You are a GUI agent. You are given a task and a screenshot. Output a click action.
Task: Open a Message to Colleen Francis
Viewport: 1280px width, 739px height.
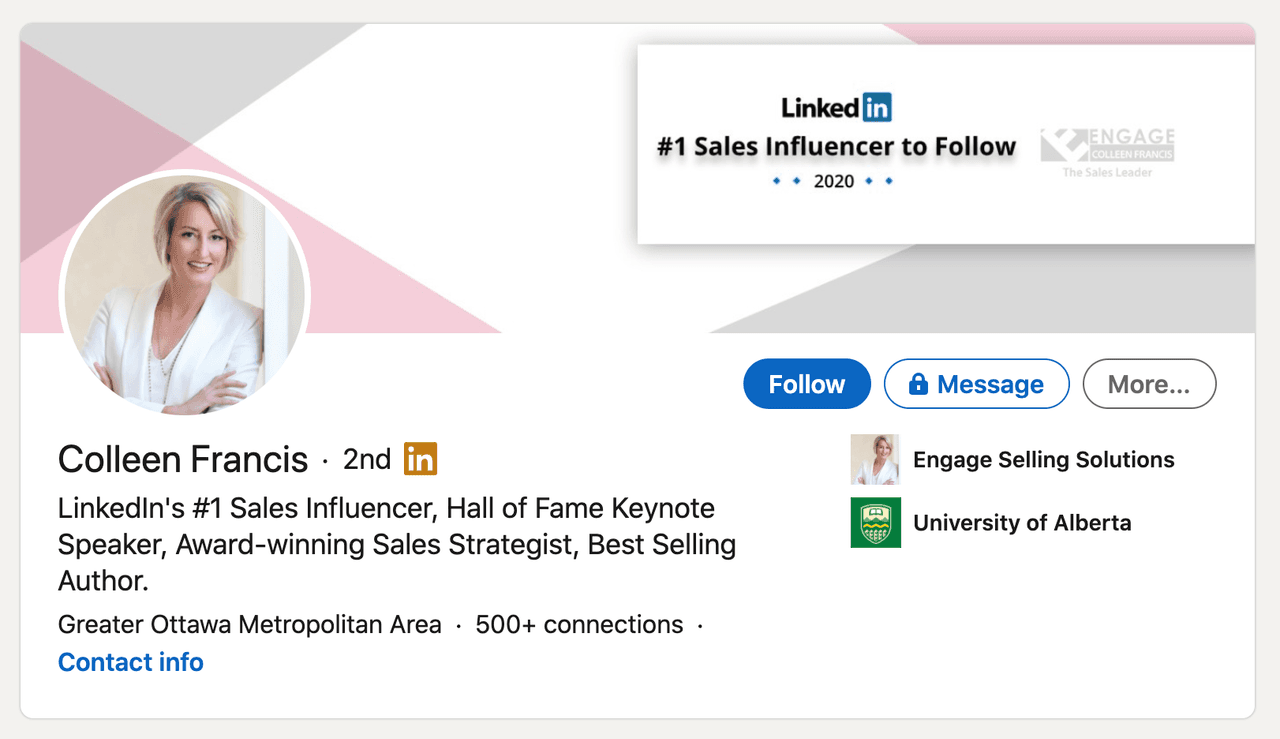(989, 384)
